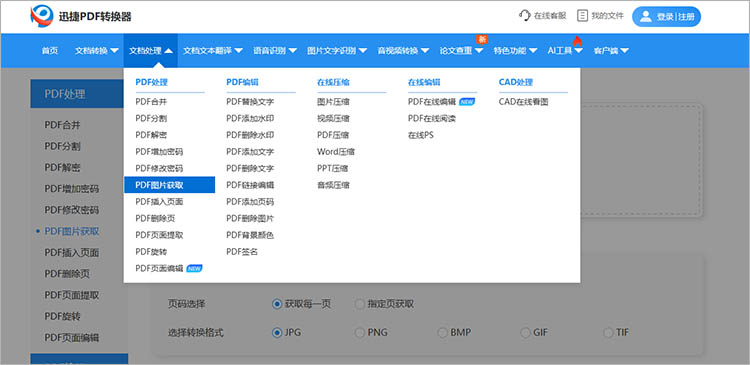Select PDF删除页 in left sidebar

(x=67, y=274)
